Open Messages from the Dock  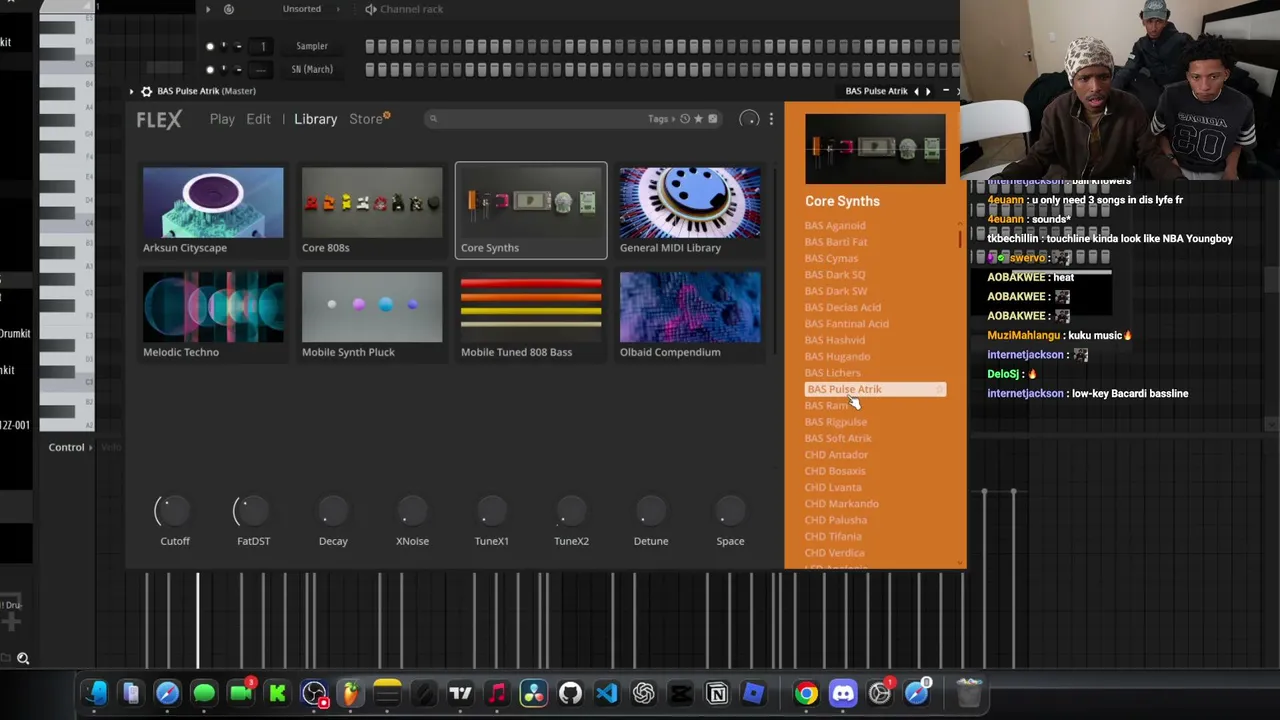pyautogui.click(x=204, y=693)
